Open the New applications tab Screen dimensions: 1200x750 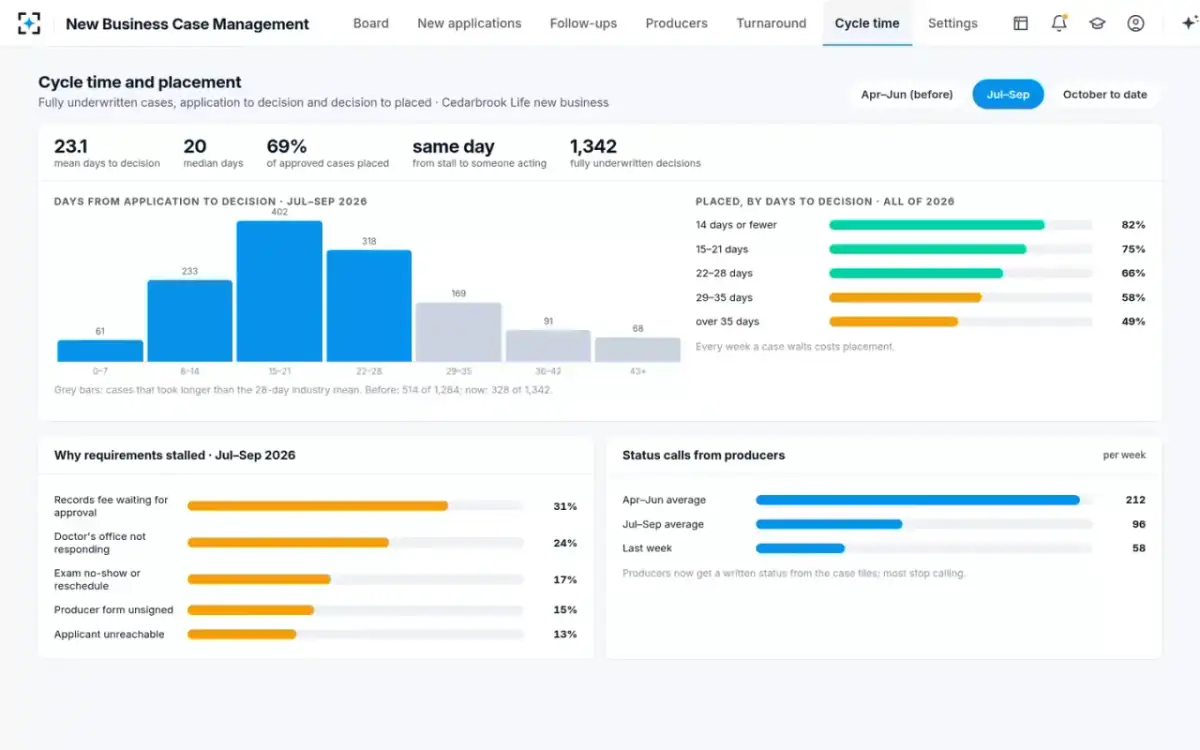(x=469, y=23)
